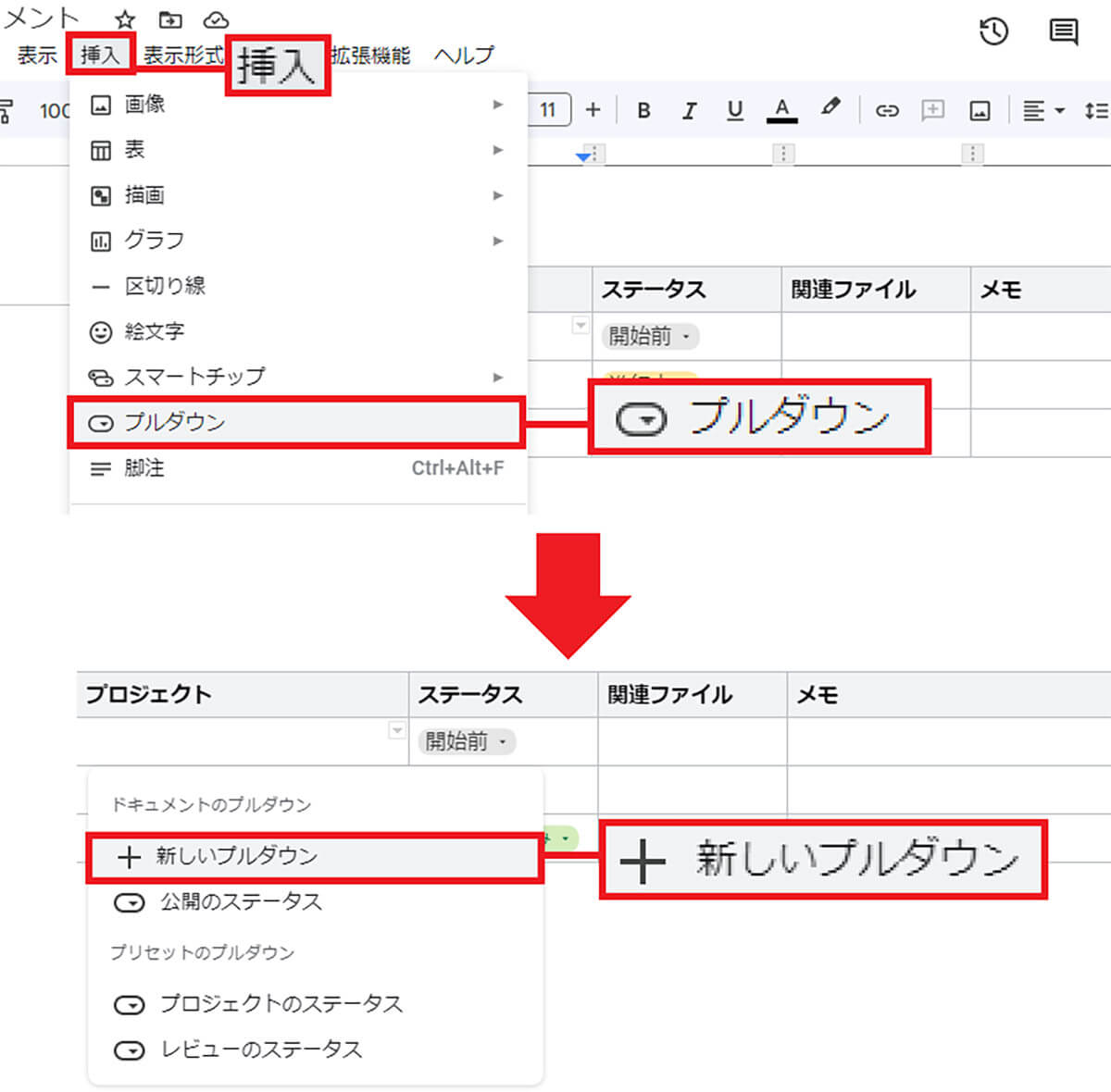Click the chart icon next to グラフ
This screenshot has height=1092, width=1111.
coord(101,242)
